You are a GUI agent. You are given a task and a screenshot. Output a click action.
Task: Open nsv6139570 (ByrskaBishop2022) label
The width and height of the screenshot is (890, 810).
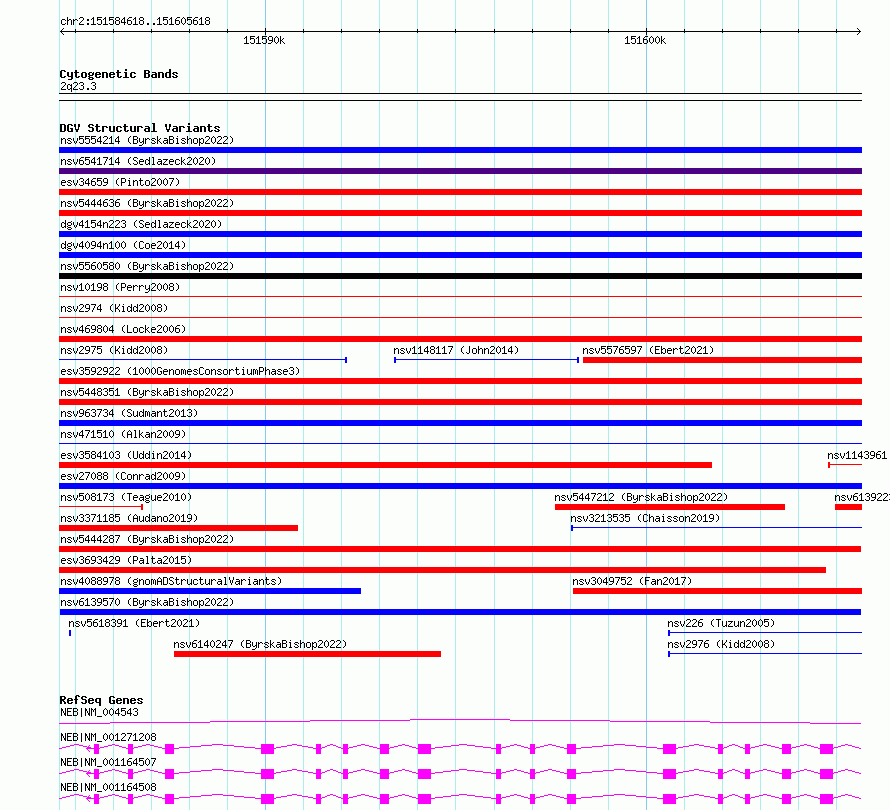pyautogui.click(x=147, y=602)
